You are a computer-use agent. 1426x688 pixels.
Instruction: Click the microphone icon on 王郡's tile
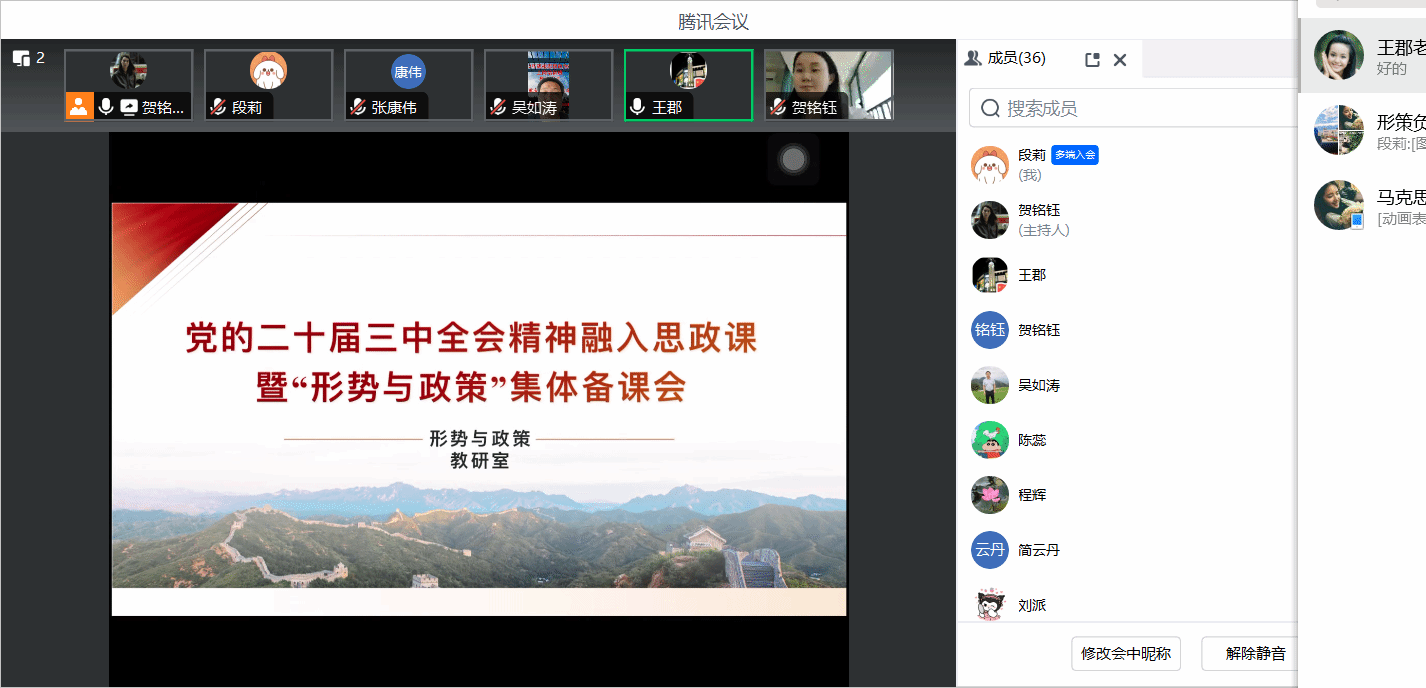point(637,107)
